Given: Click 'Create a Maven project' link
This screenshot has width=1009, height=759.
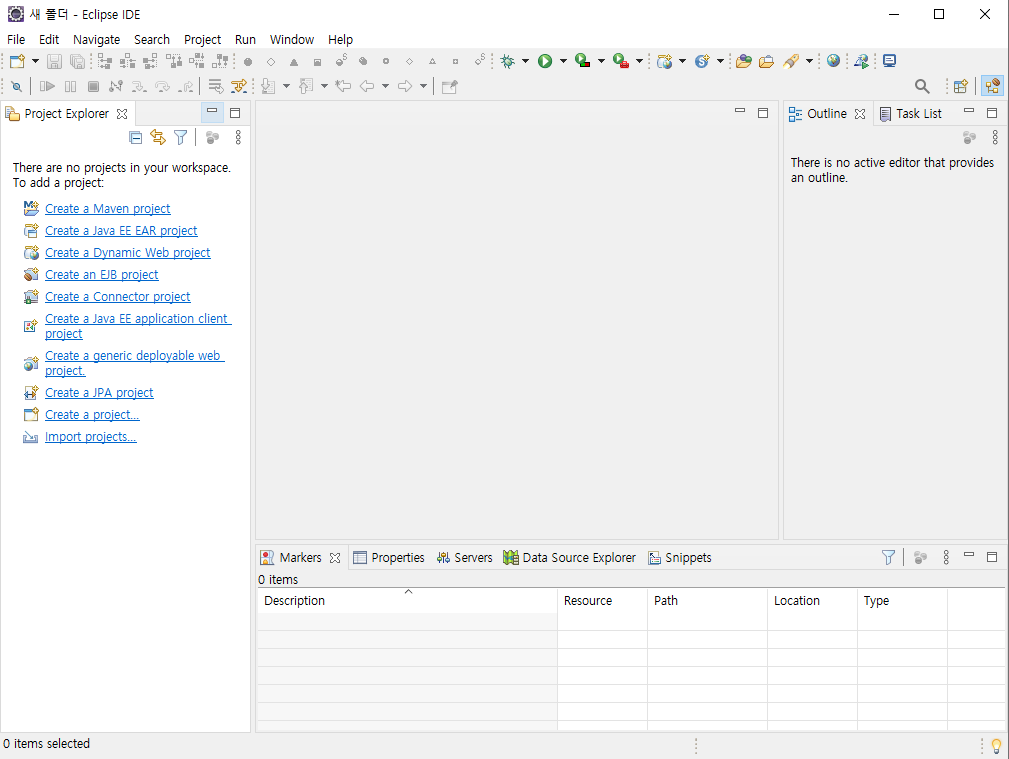Looking at the screenshot, I should click(x=107, y=209).
